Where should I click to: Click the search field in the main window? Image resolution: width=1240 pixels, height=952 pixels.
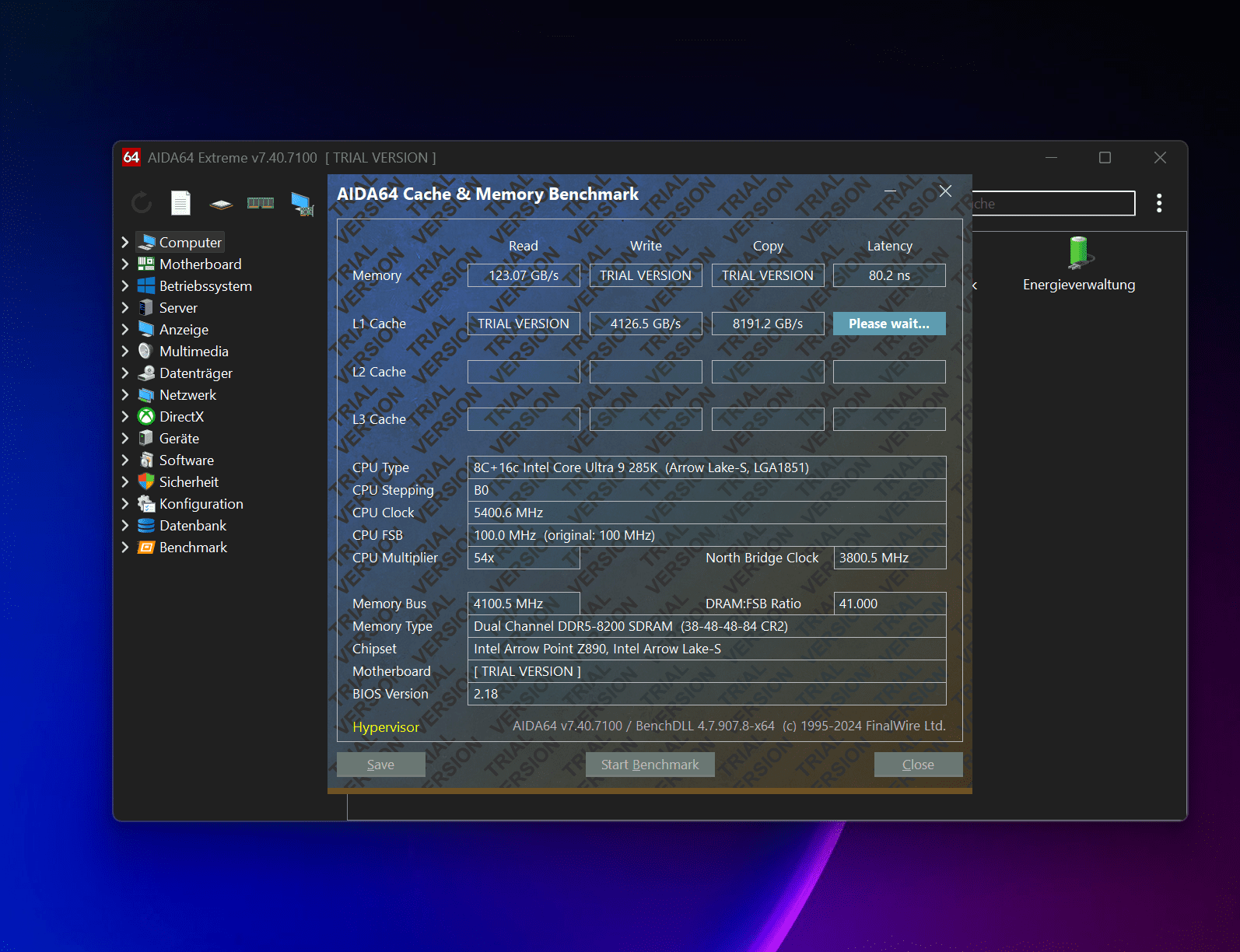coord(1053,203)
